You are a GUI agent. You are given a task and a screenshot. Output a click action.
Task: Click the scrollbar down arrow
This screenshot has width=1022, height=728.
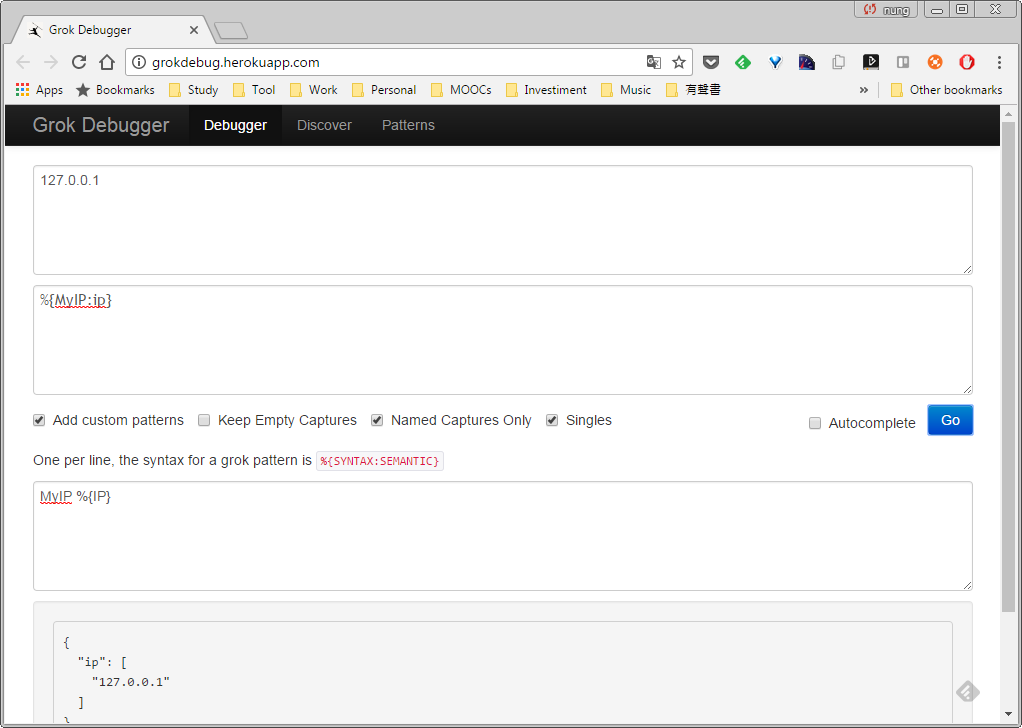1008,715
